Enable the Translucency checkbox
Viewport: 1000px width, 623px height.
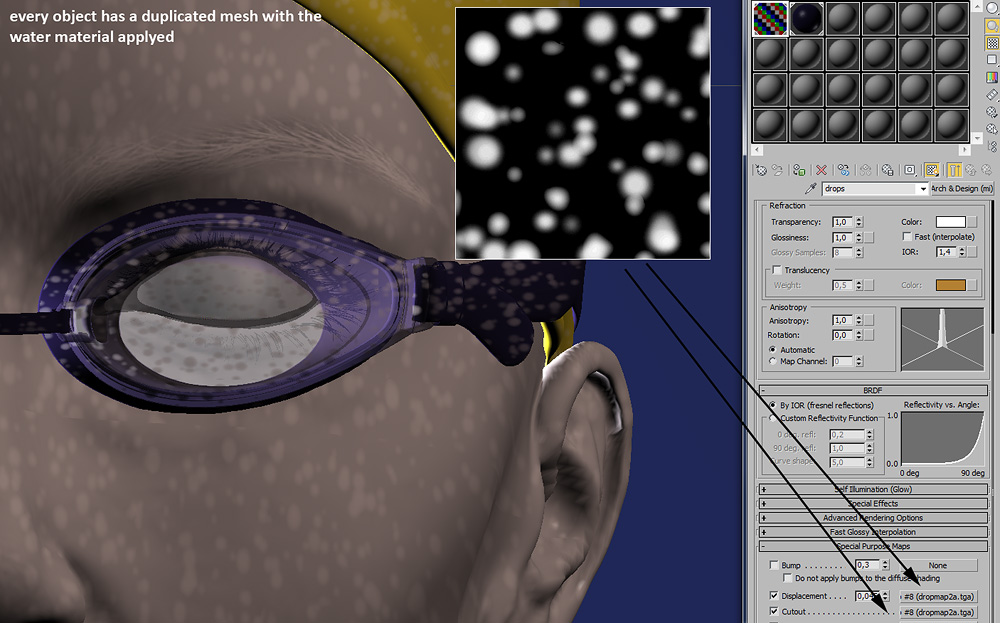click(x=777, y=270)
